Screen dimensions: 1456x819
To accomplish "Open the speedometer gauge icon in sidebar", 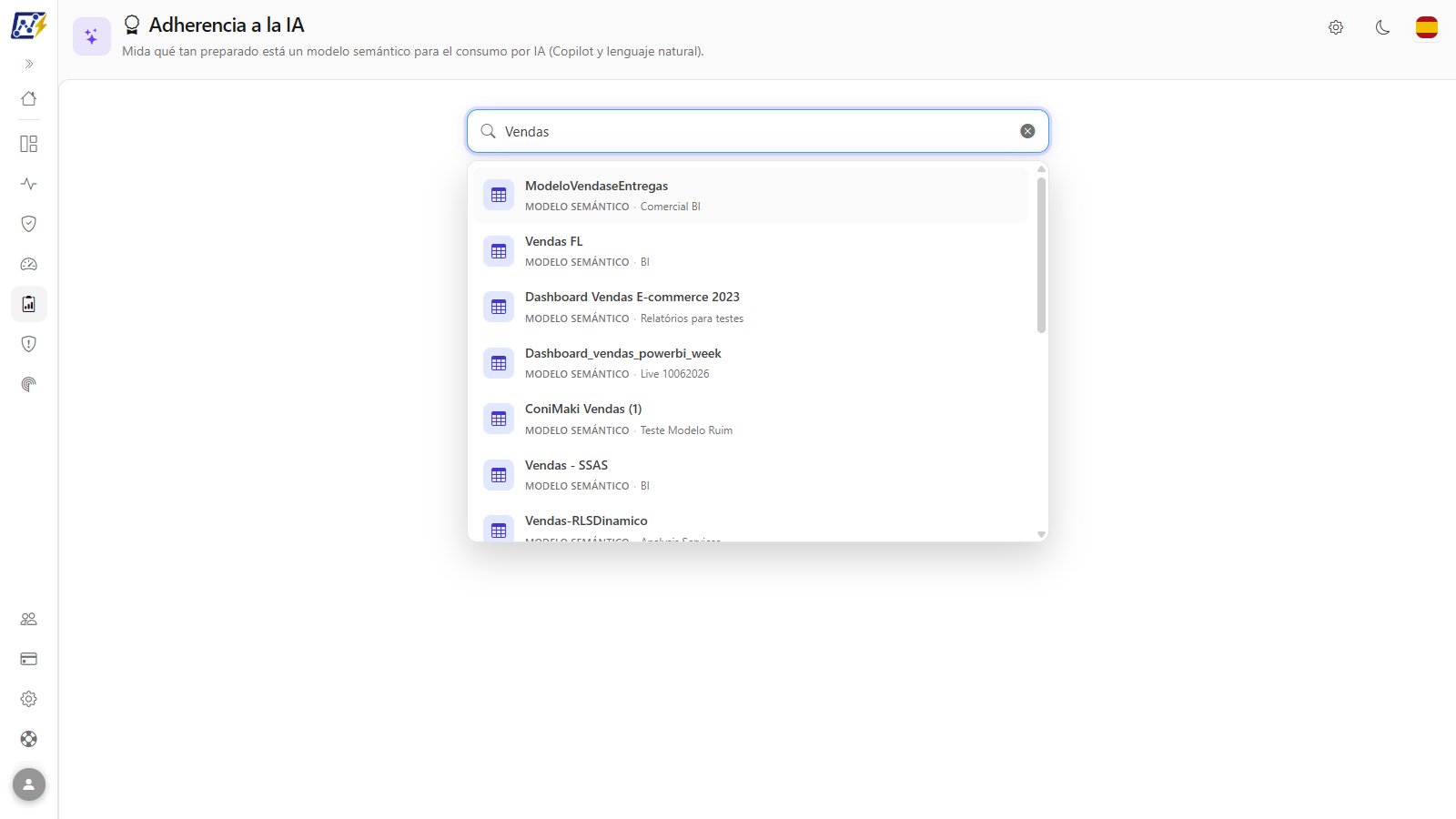I will pyautogui.click(x=29, y=264).
